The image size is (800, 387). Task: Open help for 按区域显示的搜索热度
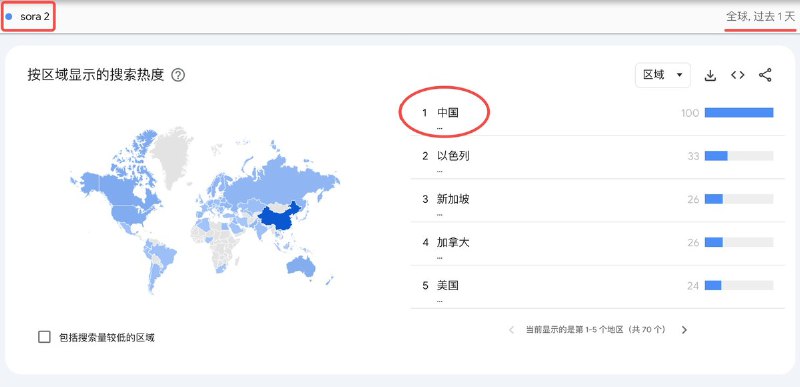tap(178, 75)
